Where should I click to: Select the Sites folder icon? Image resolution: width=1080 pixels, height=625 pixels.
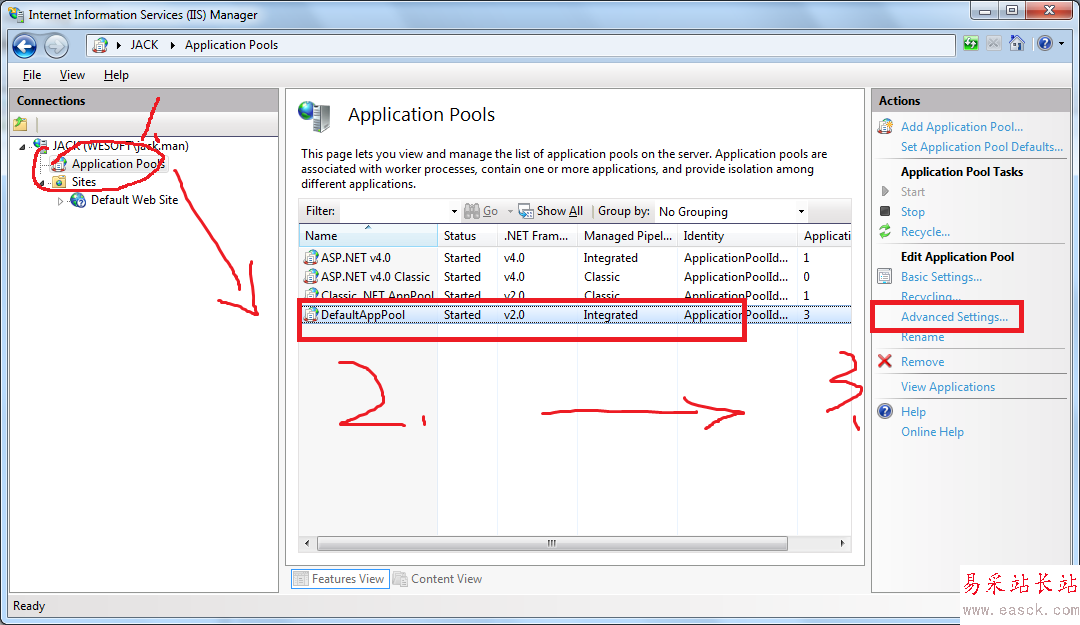pyautogui.click(x=60, y=182)
